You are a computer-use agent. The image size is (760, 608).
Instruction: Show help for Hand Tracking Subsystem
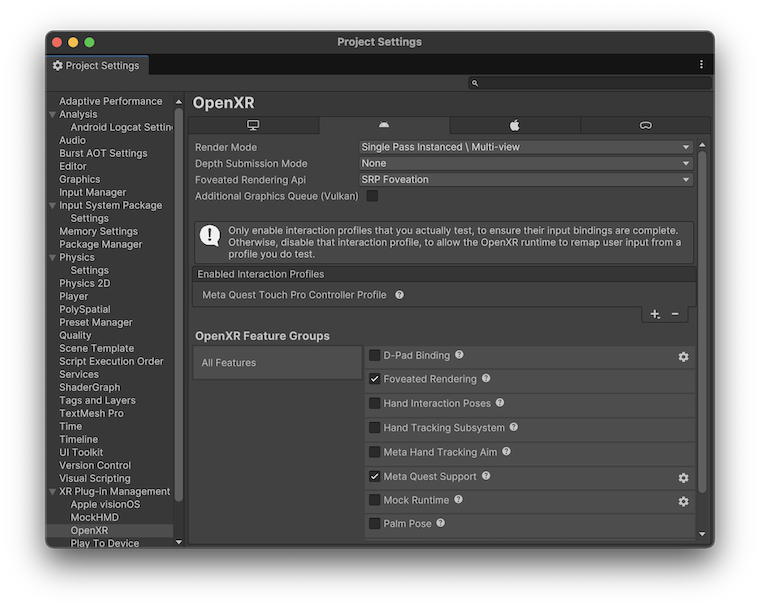pyautogui.click(x=514, y=427)
